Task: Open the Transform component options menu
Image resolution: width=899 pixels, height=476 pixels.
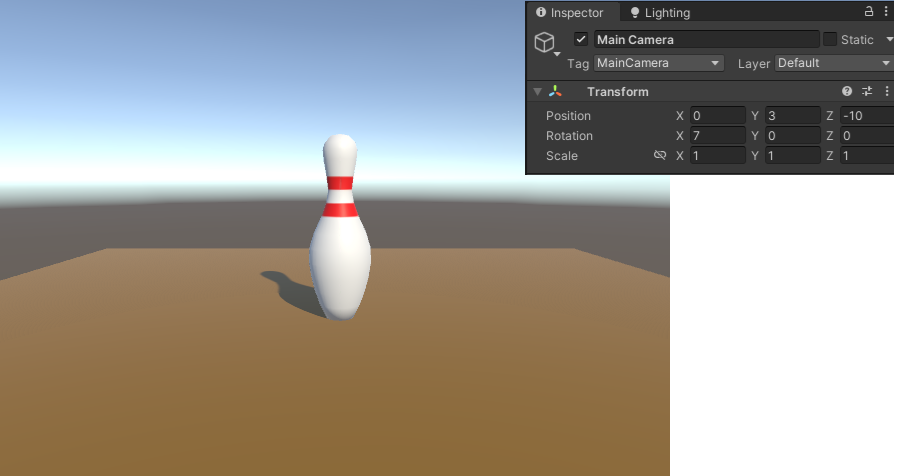Action: 886,91
